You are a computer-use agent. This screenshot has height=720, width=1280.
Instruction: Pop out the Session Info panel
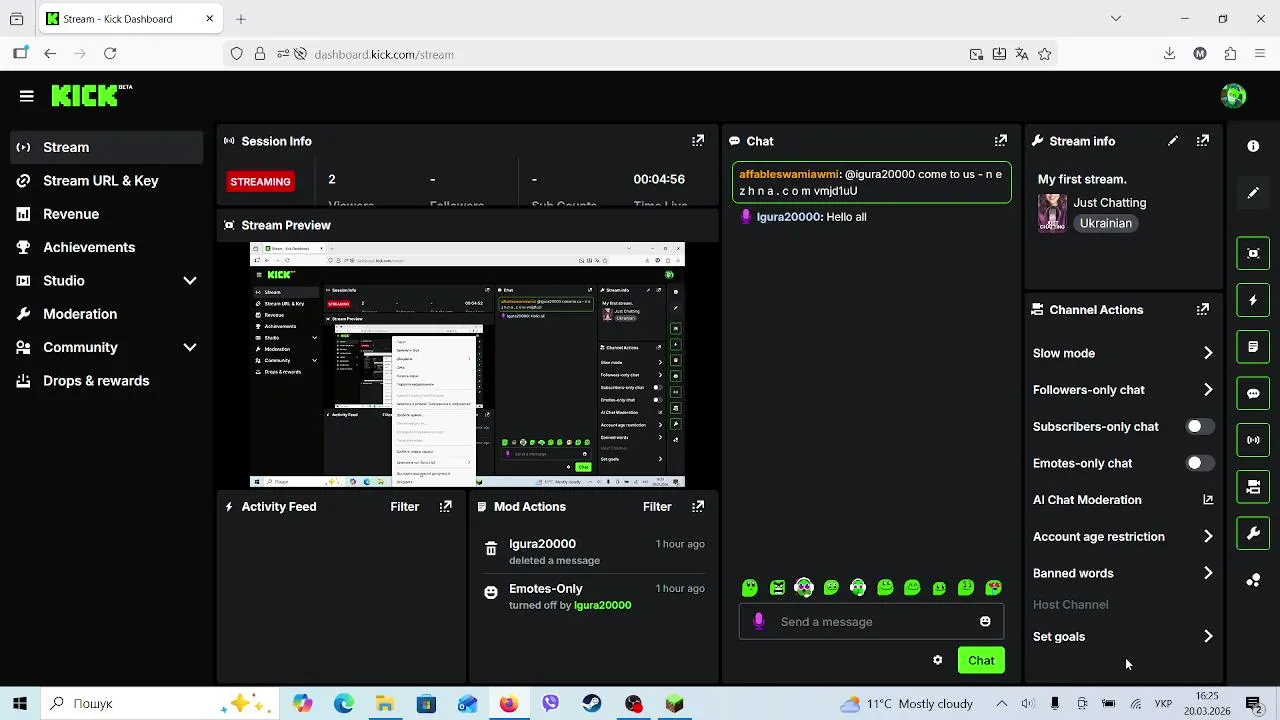coord(698,141)
